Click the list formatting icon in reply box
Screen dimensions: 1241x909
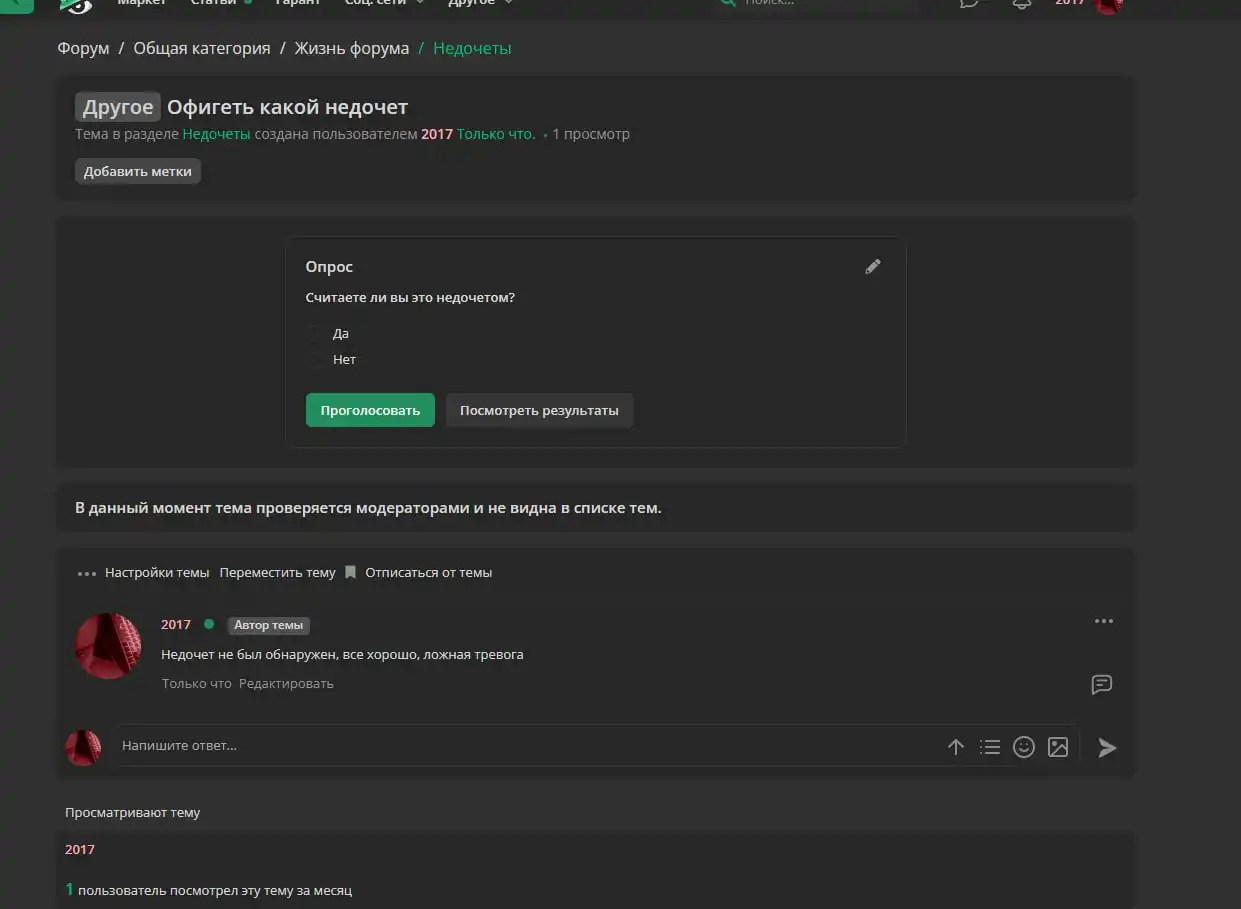[989, 747]
